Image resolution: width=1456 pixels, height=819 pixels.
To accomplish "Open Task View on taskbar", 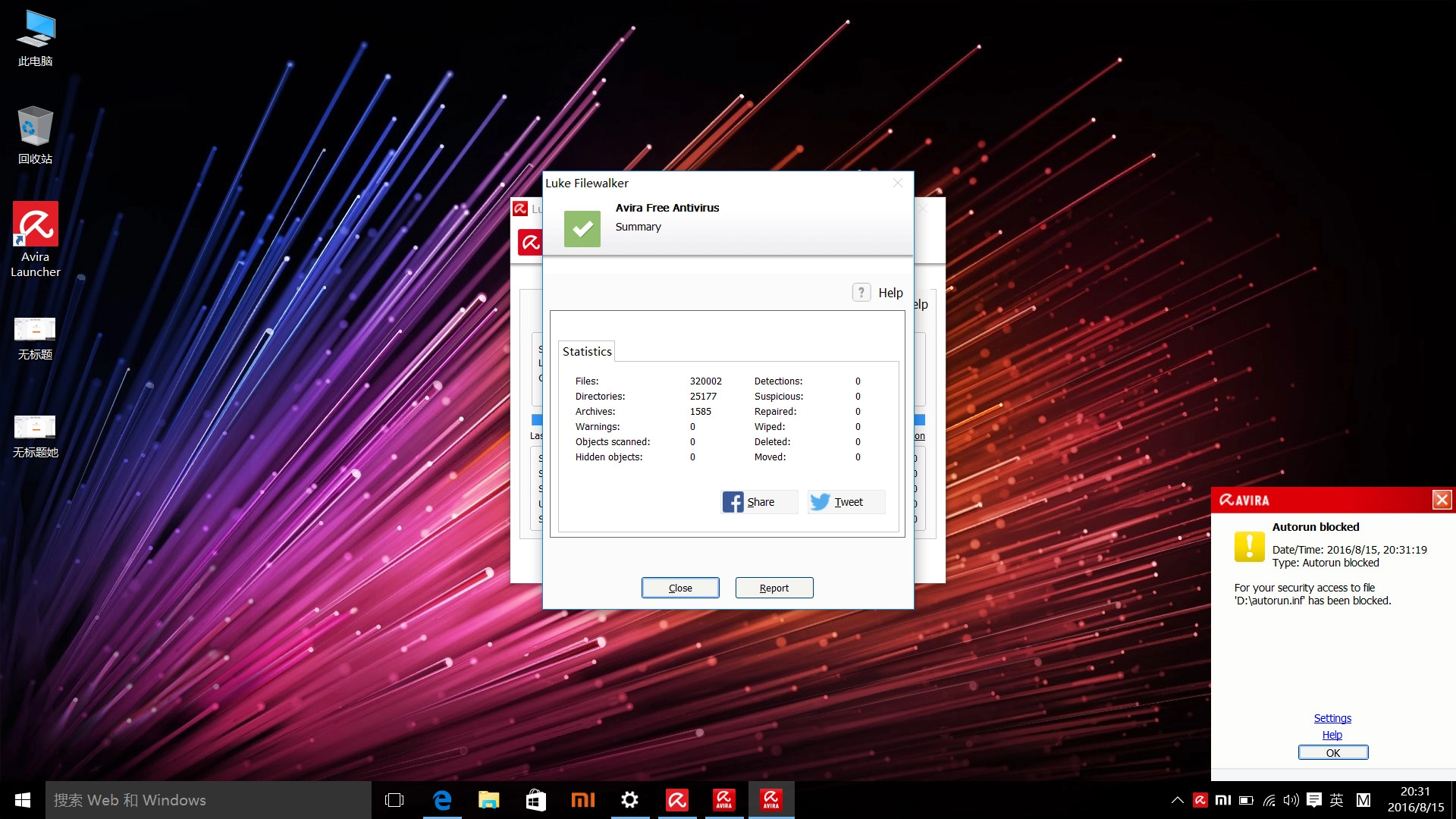I will [x=394, y=800].
